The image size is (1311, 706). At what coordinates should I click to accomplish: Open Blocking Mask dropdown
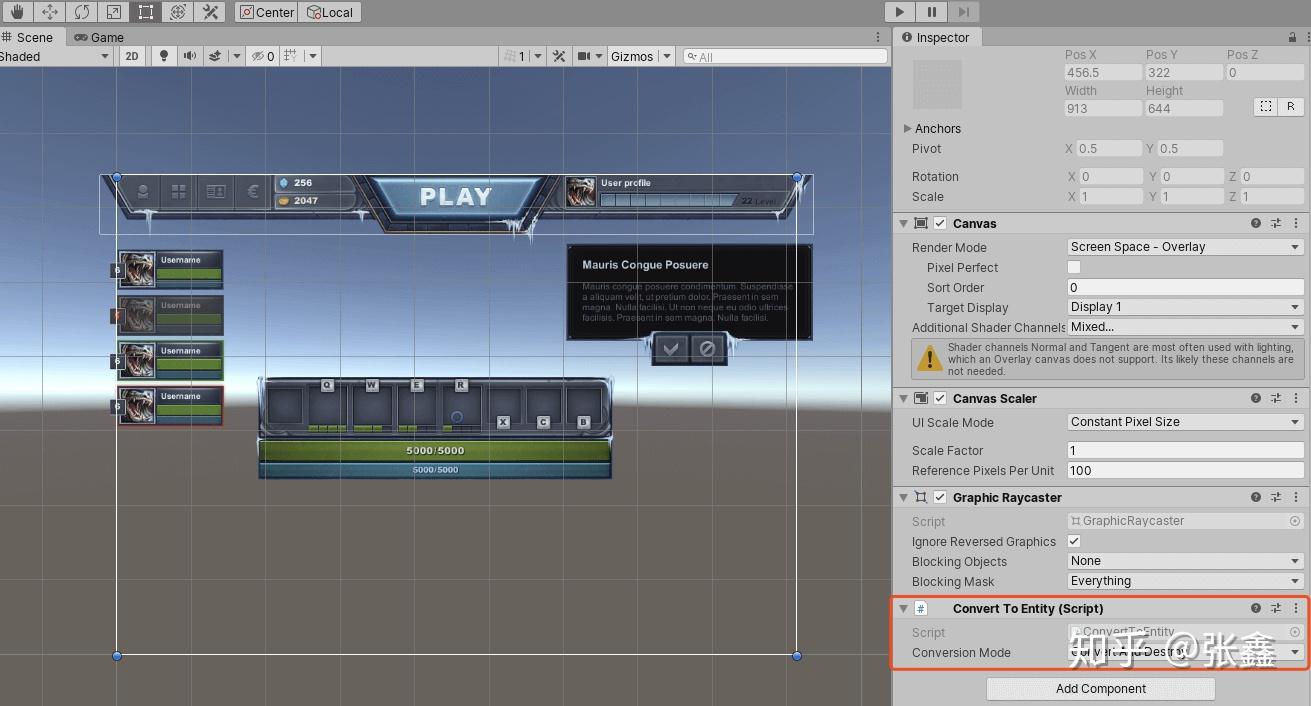tap(1186, 581)
